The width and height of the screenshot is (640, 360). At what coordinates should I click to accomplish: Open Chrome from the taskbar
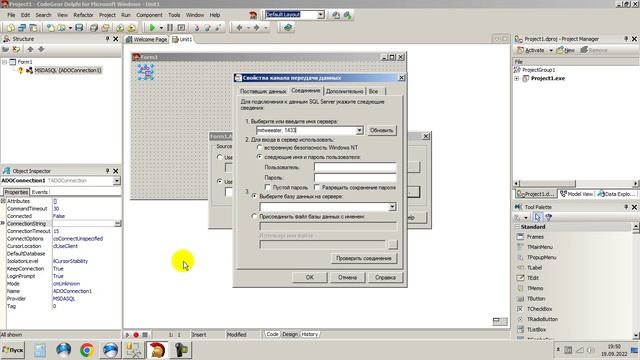87,350
